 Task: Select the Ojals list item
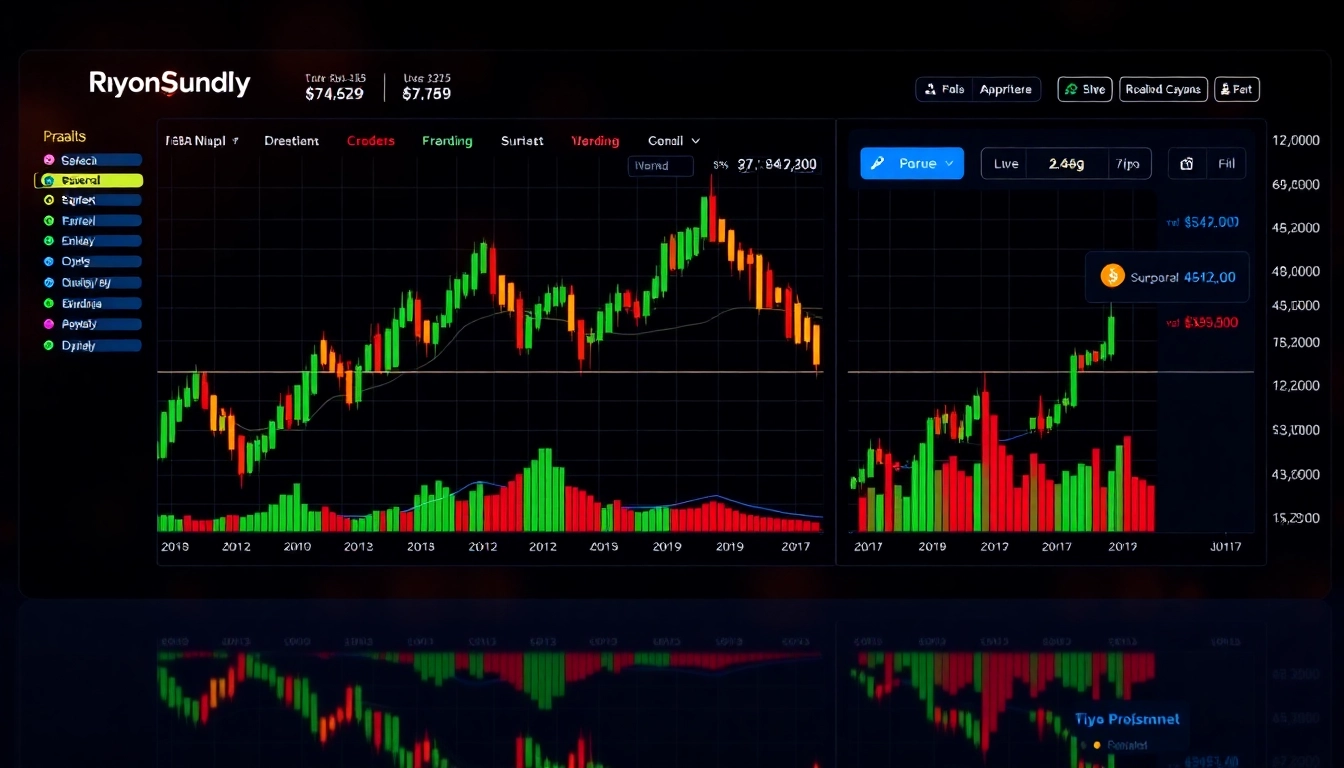pyautogui.click(x=92, y=262)
